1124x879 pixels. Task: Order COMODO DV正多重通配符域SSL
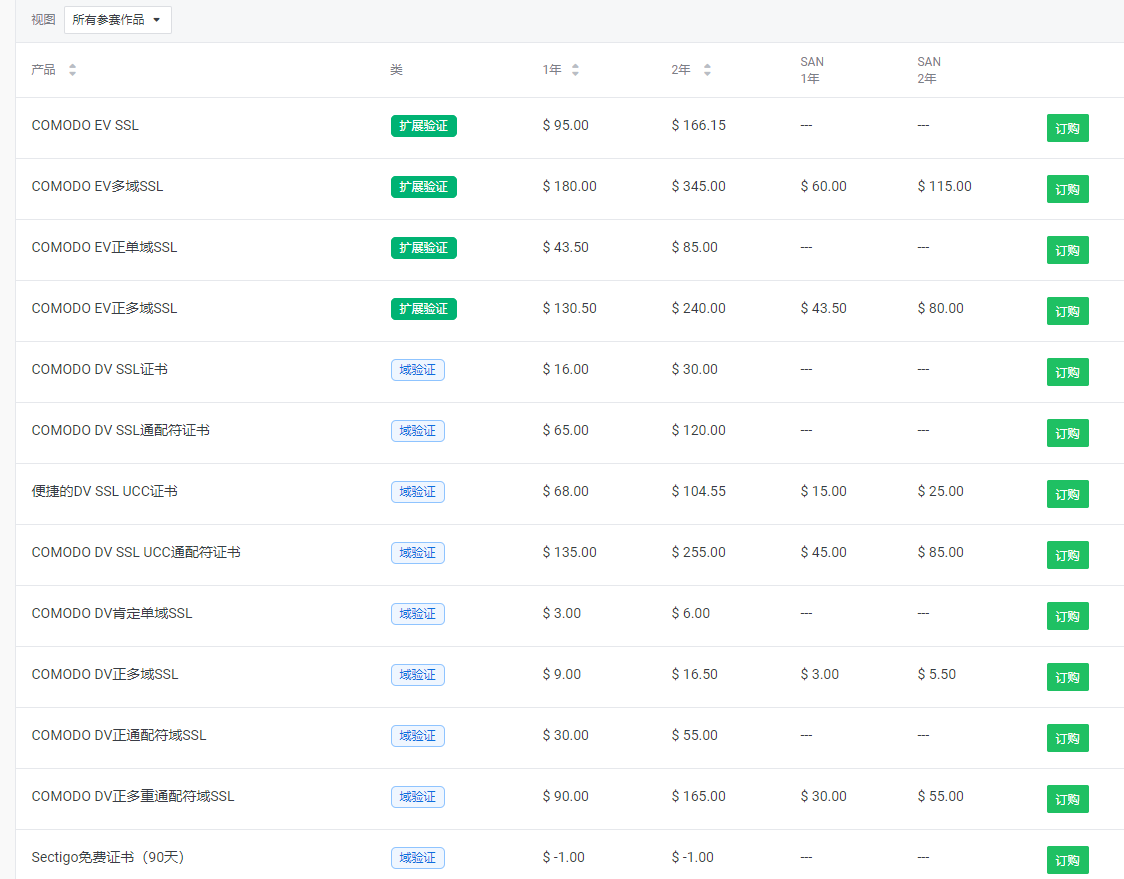[1067, 799]
